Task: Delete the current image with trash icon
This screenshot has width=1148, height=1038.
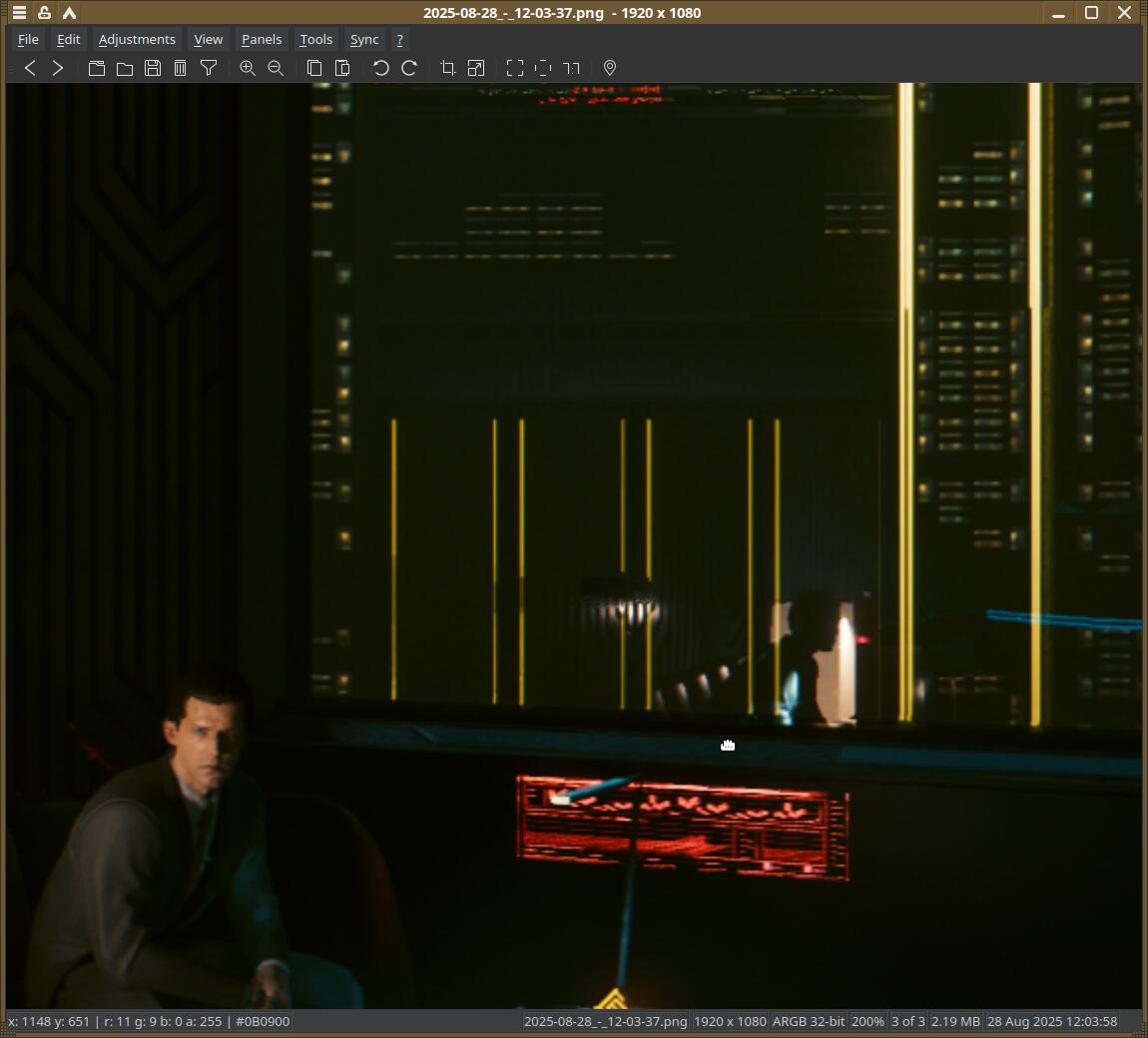Action: [180, 68]
